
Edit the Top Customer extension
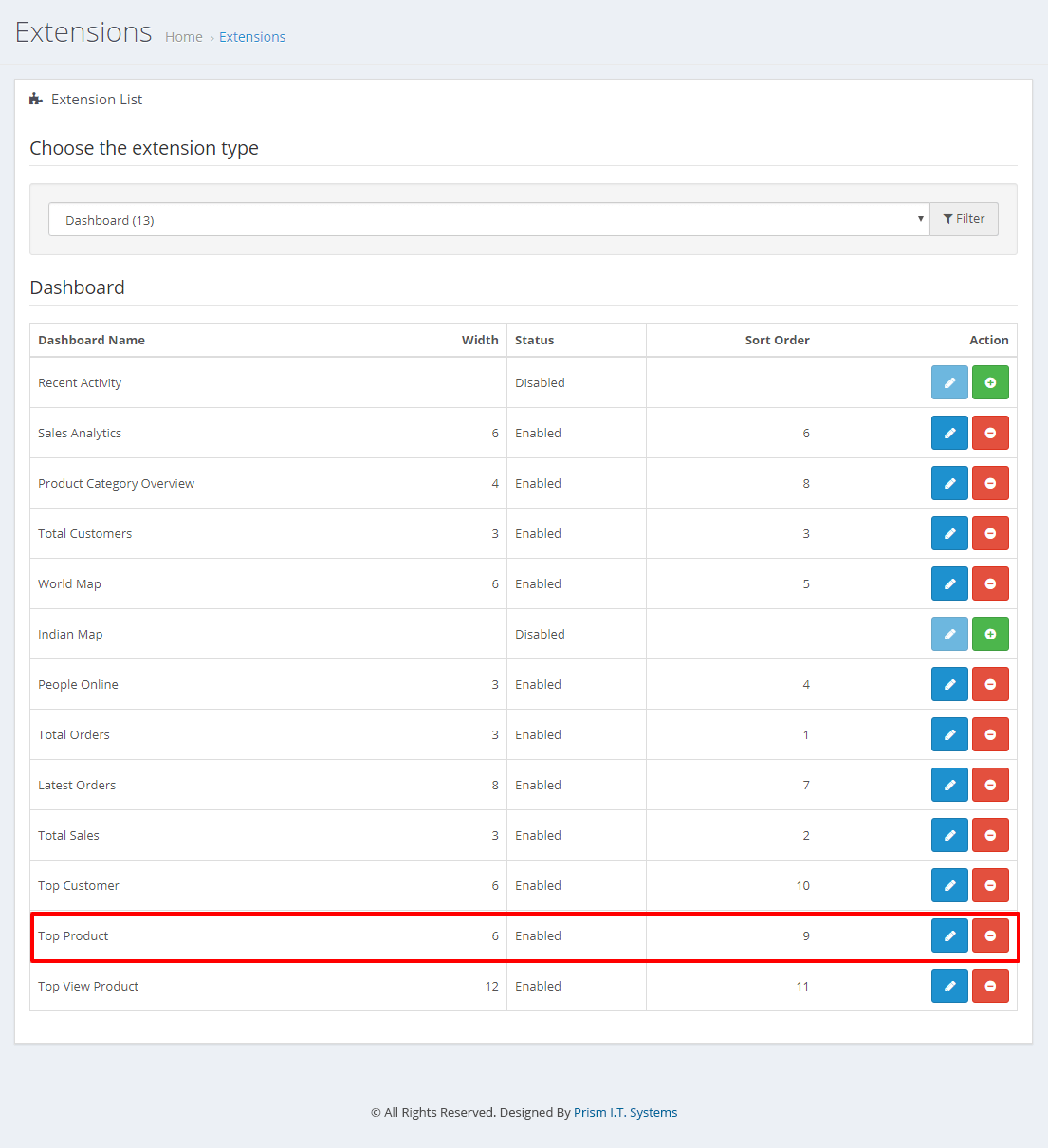(x=949, y=885)
